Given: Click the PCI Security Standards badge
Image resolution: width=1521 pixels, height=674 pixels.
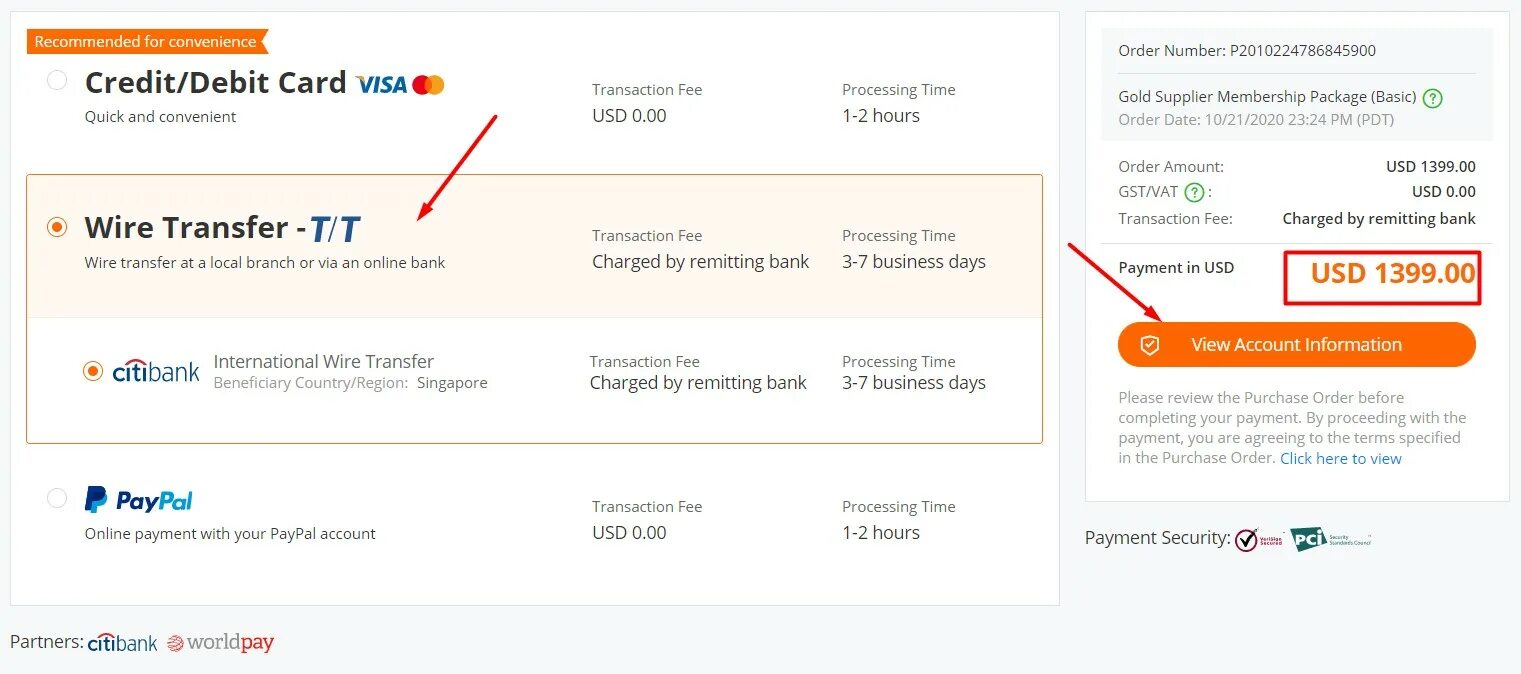Looking at the screenshot, I should [x=1328, y=539].
